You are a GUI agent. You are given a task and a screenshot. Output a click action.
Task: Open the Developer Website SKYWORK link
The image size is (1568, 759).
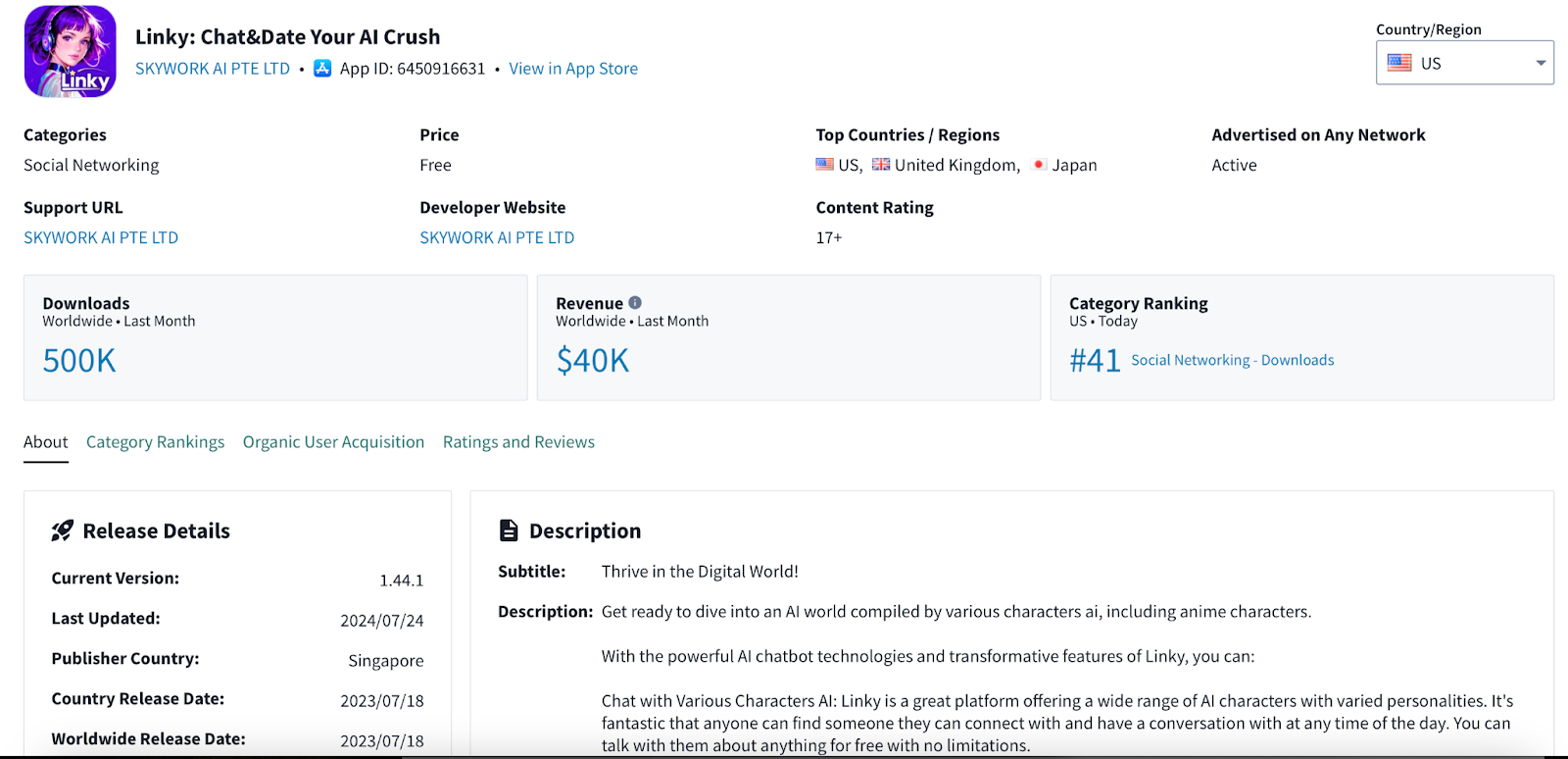click(x=497, y=237)
